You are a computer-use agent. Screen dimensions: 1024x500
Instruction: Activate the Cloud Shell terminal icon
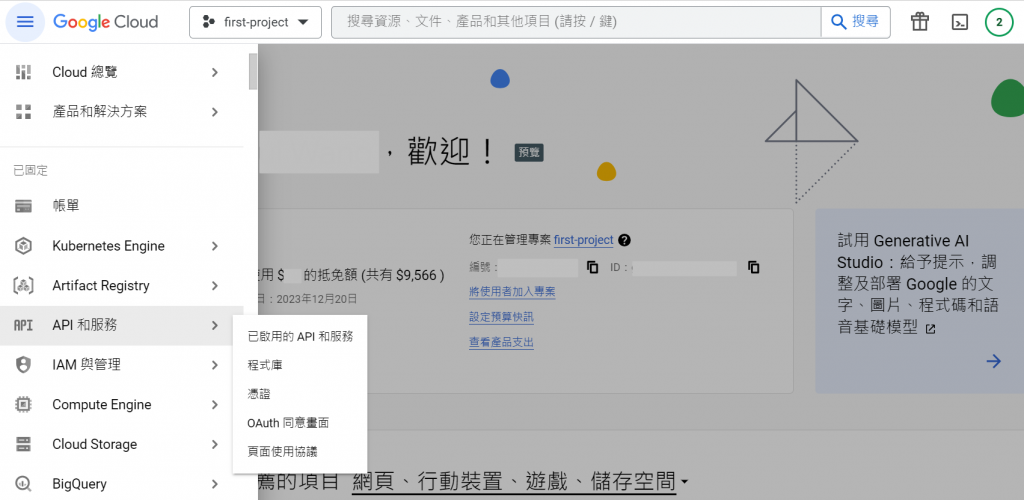pos(959,22)
